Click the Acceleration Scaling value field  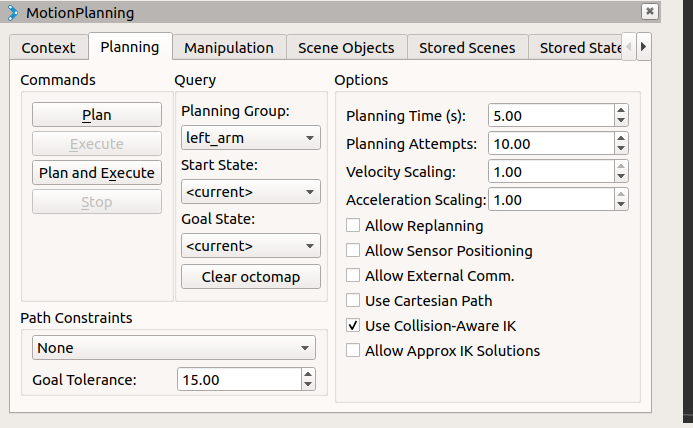click(551, 199)
